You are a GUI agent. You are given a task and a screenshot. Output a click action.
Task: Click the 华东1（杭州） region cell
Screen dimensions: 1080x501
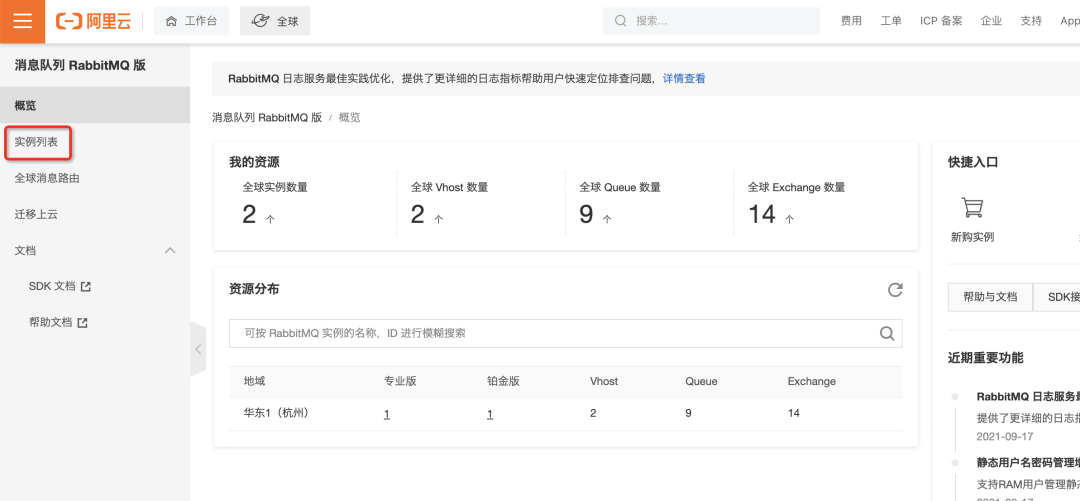coord(276,413)
